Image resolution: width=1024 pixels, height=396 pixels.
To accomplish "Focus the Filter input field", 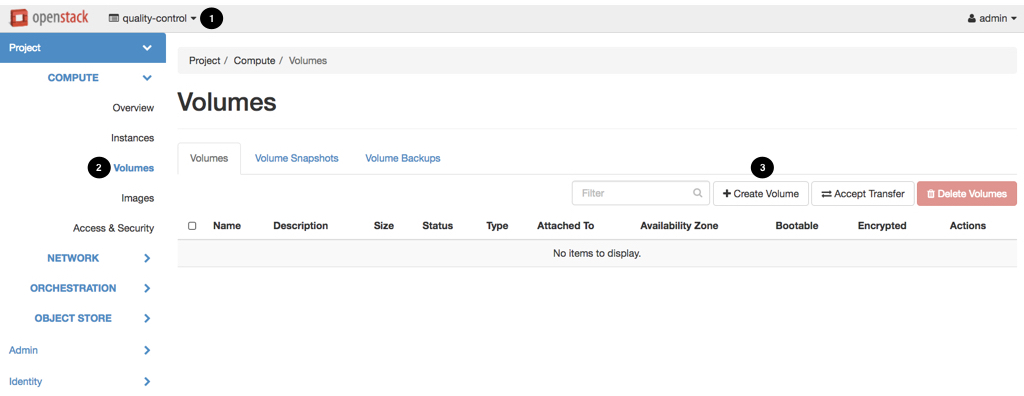I will pyautogui.click(x=640, y=194).
